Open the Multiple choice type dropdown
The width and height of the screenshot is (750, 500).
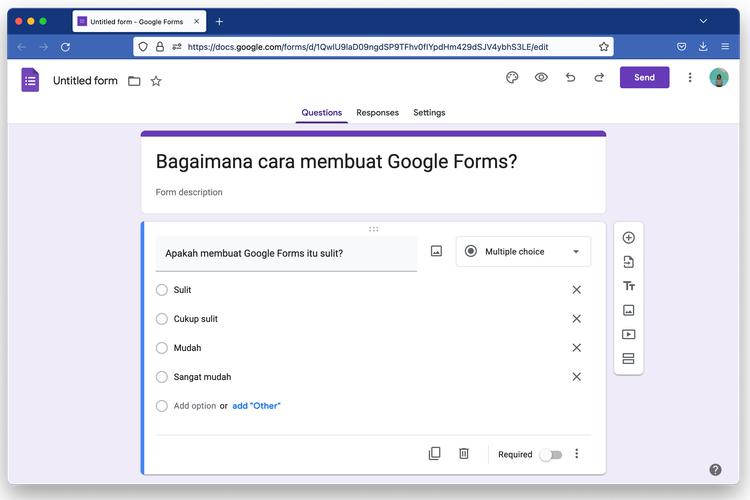click(523, 252)
